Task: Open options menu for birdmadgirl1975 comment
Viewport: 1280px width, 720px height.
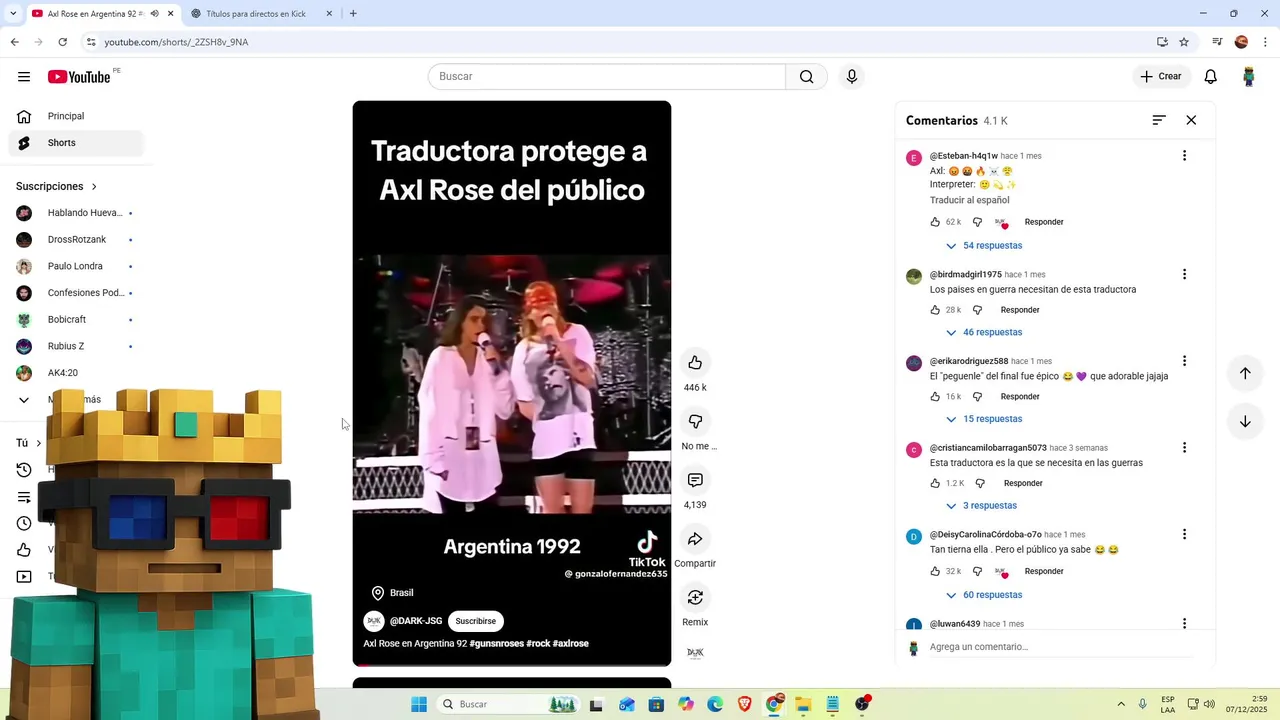Action: tap(1184, 274)
